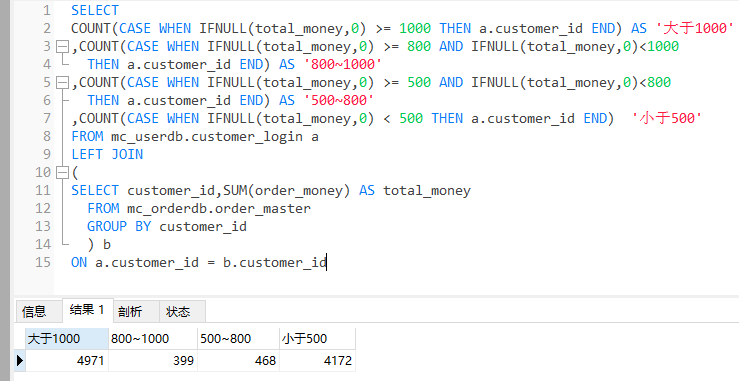The image size is (739, 381).
Task: Select the 500~800 column header
Action: (238, 339)
